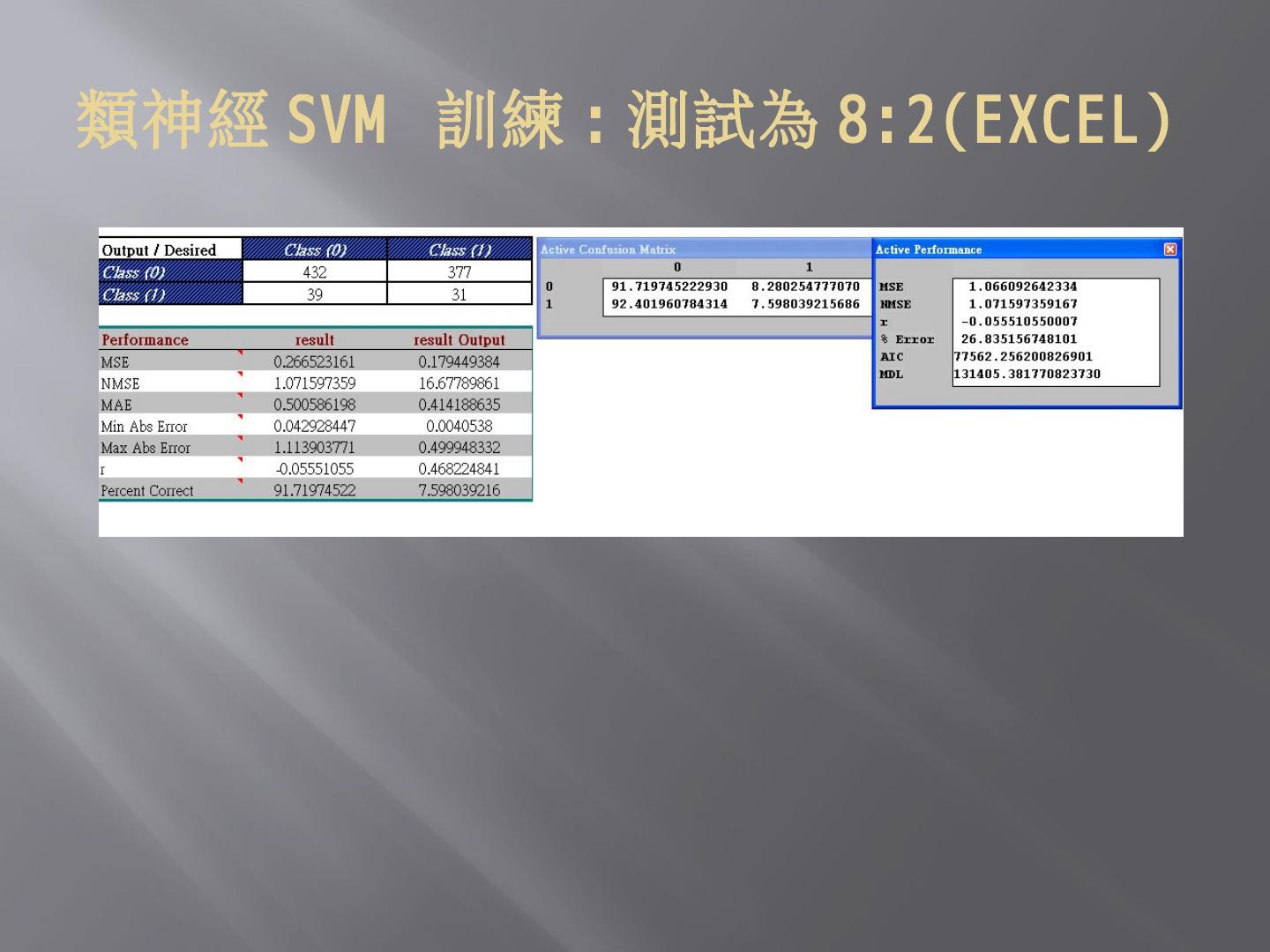Click the red "Performance" header cell
The height and width of the screenshot is (952, 1270).
coord(145,339)
